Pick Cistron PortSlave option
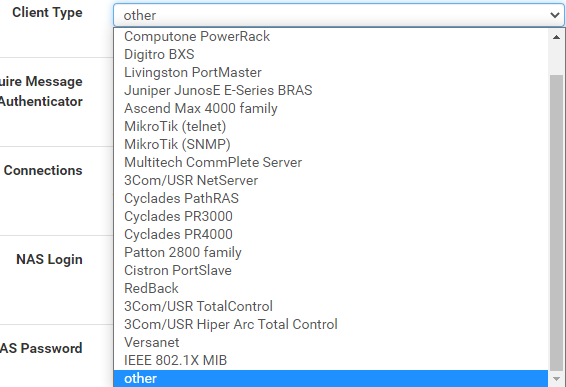The width and height of the screenshot is (566, 387). (x=331, y=270)
